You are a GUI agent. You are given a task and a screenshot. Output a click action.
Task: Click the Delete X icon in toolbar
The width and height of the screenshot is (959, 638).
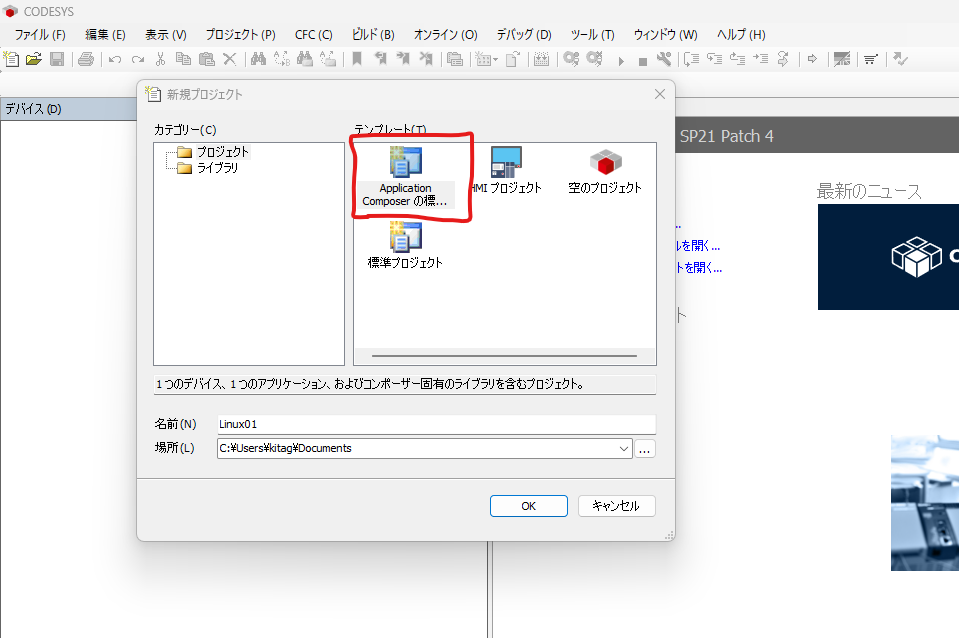(229, 59)
